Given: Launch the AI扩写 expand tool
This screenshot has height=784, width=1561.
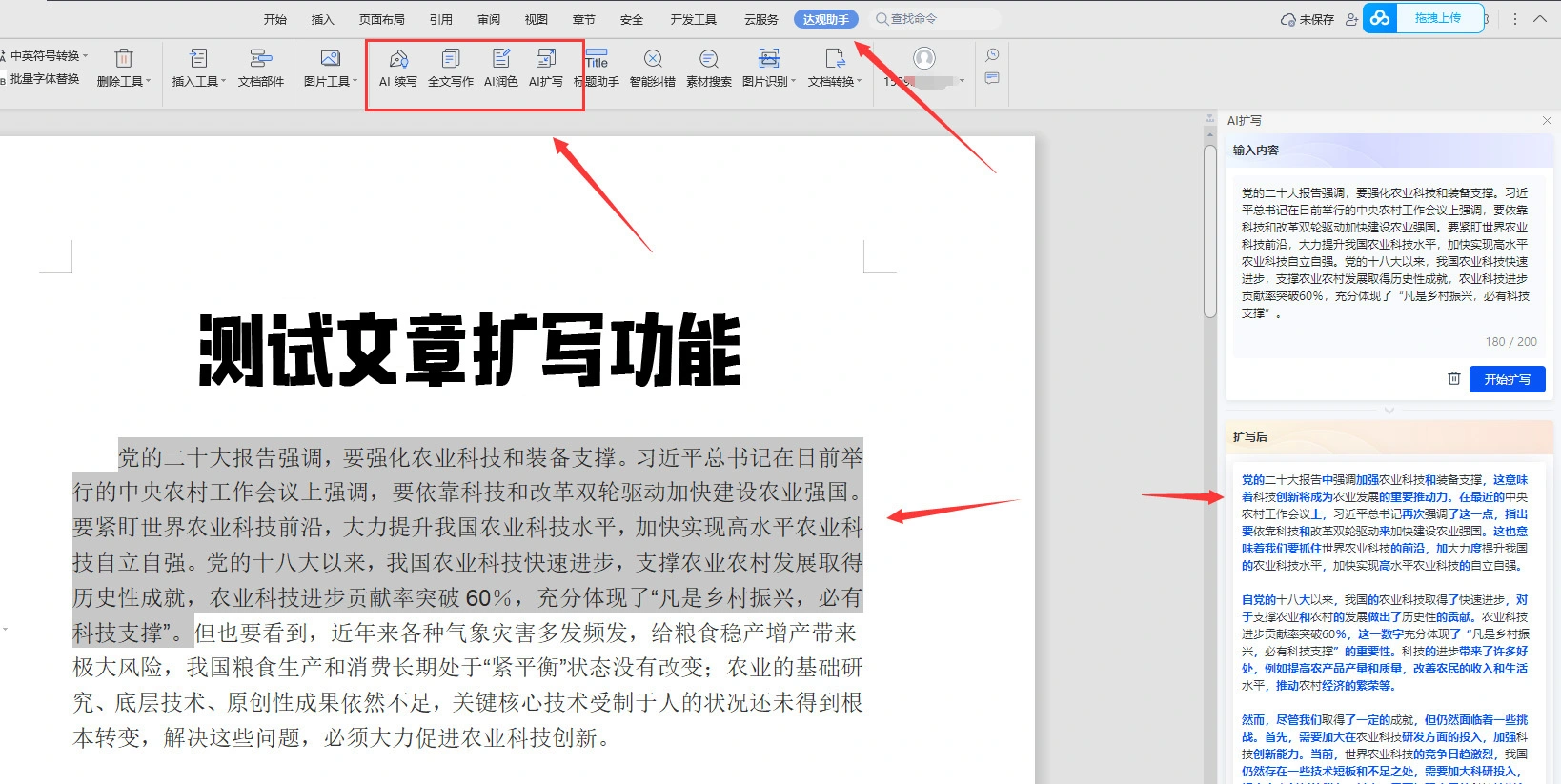Looking at the screenshot, I should point(545,68).
